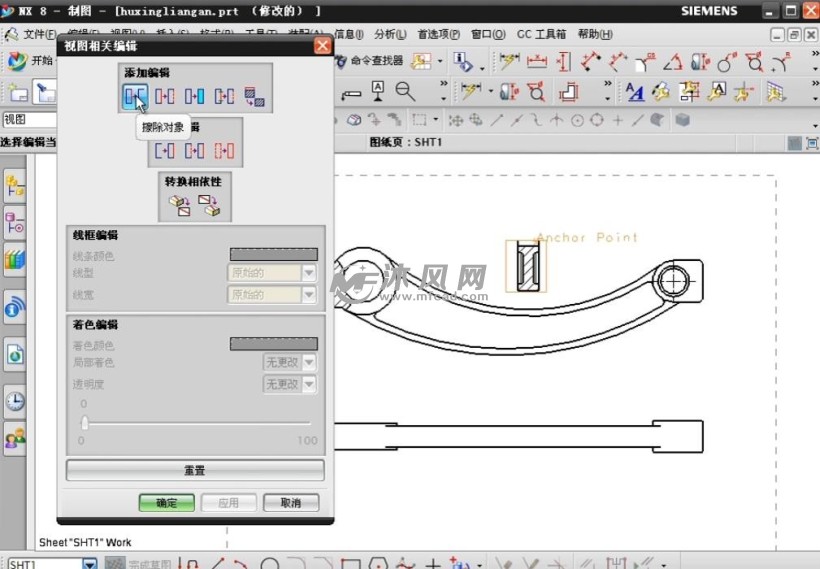Click the web browser page icon in sidebar
Image resolution: width=820 pixels, height=569 pixels.
(x=15, y=354)
